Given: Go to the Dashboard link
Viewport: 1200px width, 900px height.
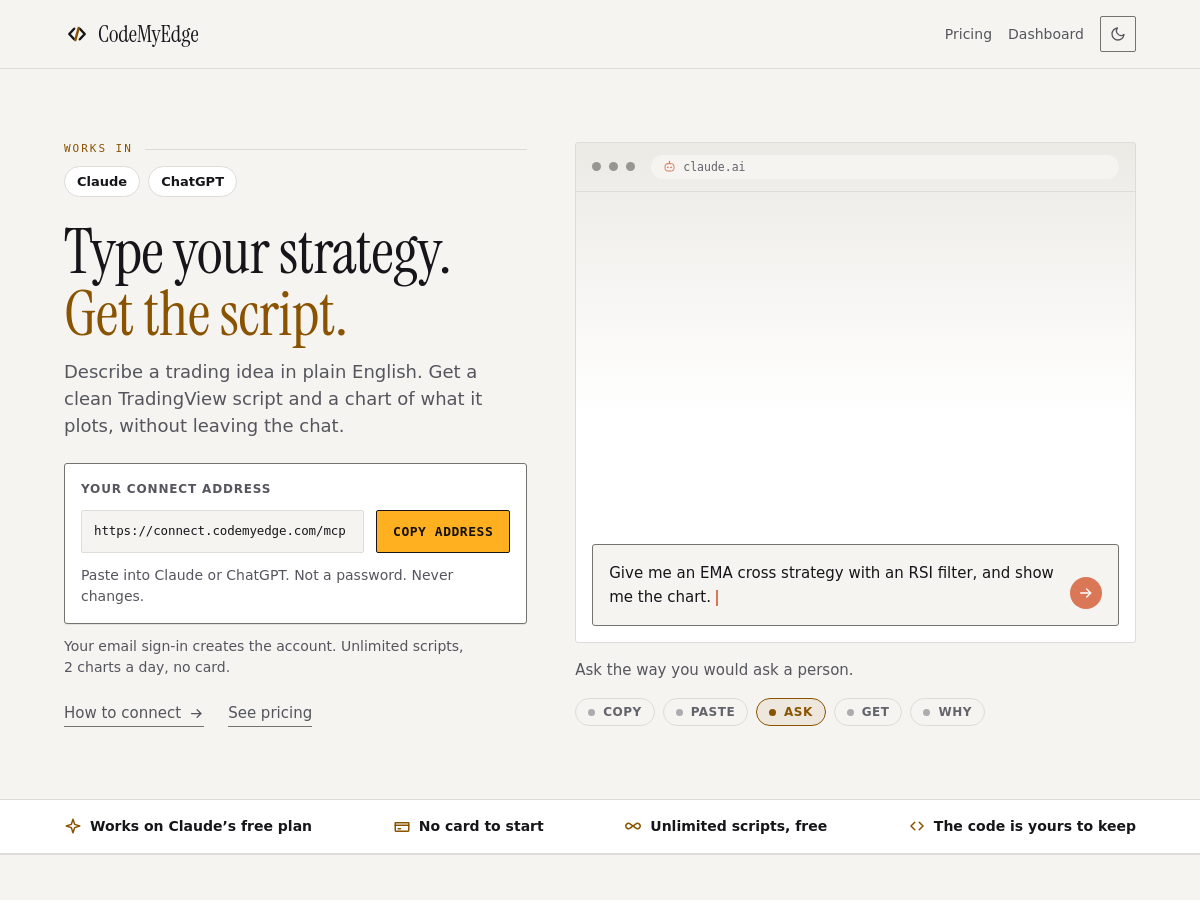Looking at the screenshot, I should (1046, 34).
